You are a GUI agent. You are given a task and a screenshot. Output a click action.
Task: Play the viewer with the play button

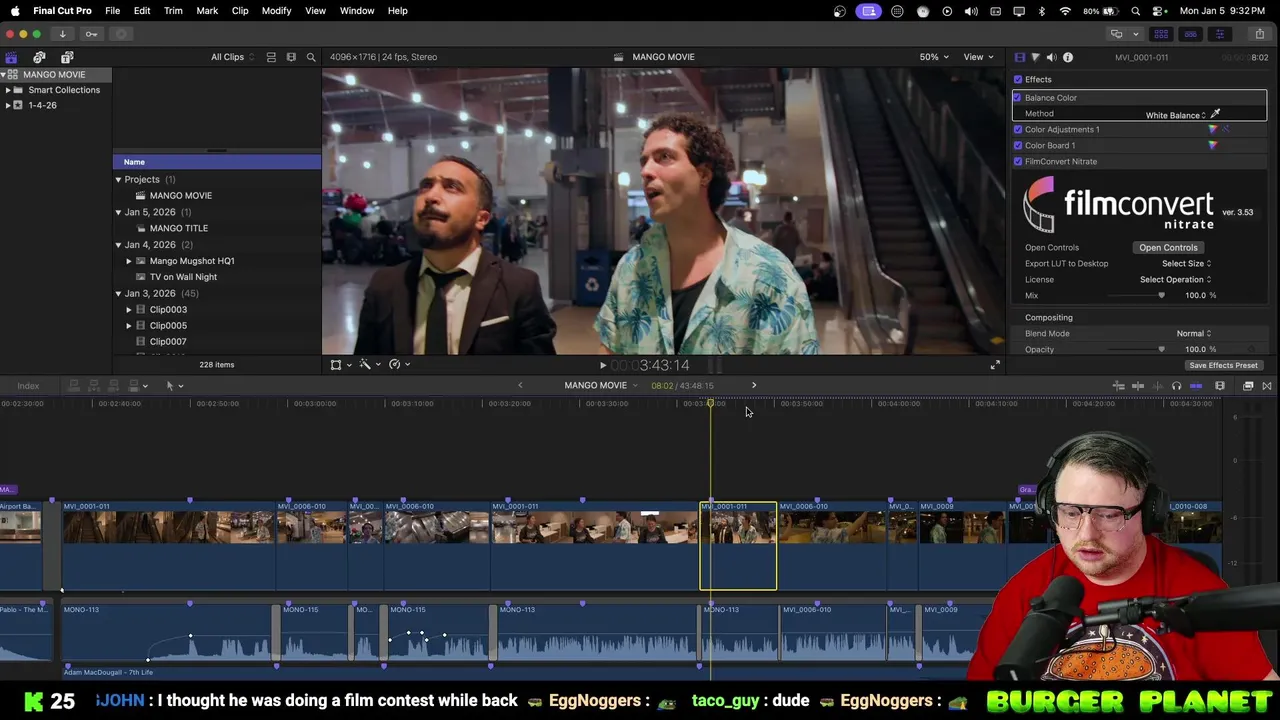[602, 365]
